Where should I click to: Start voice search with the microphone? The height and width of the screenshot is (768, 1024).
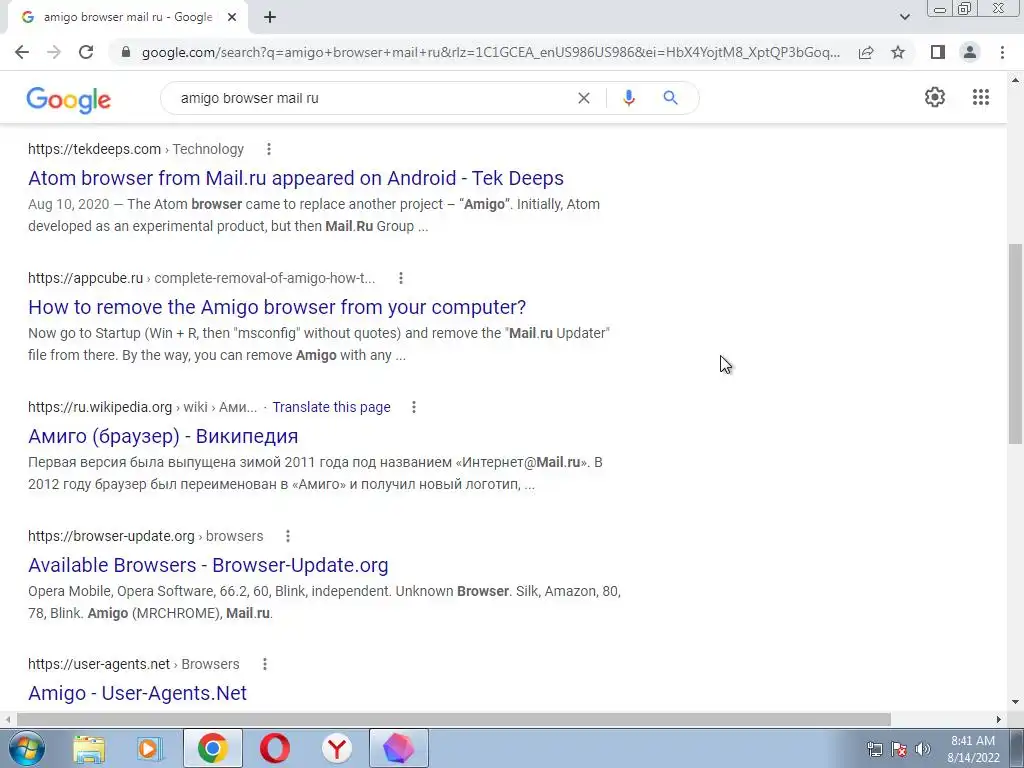pos(629,98)
